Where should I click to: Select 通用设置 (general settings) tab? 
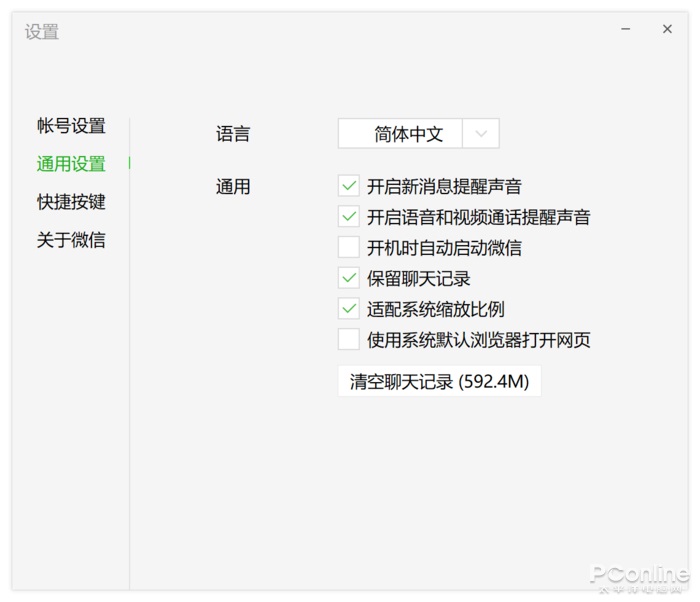[71, 163]
